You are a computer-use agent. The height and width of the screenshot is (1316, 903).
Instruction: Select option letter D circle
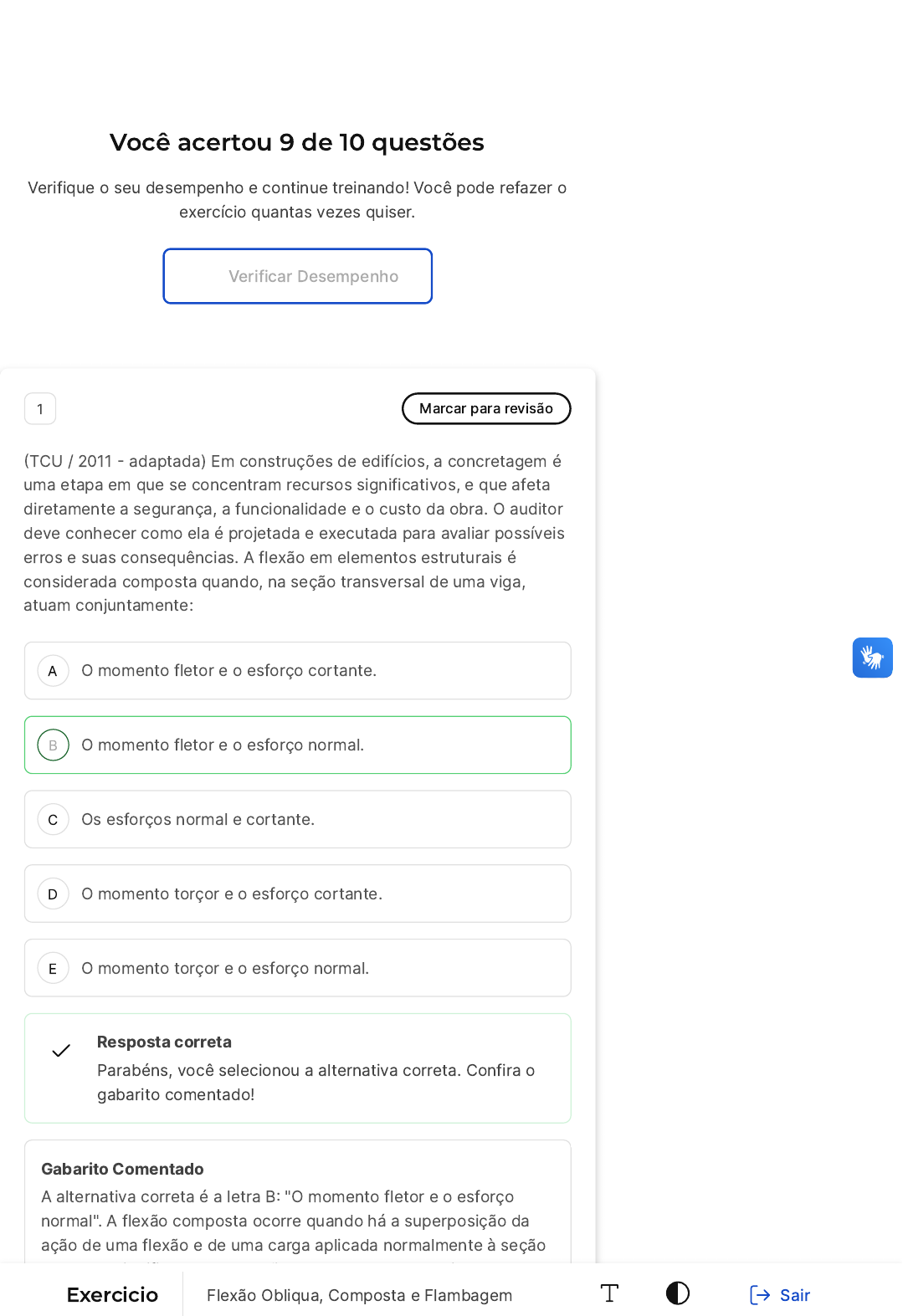(x=53, y=894)
